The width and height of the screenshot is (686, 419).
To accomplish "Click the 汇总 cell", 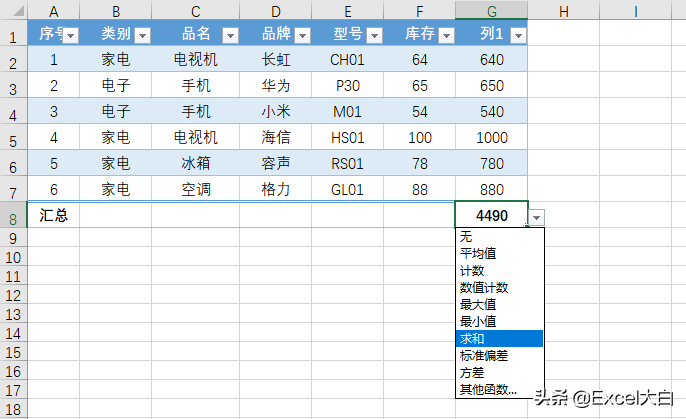I will point(53,215).
